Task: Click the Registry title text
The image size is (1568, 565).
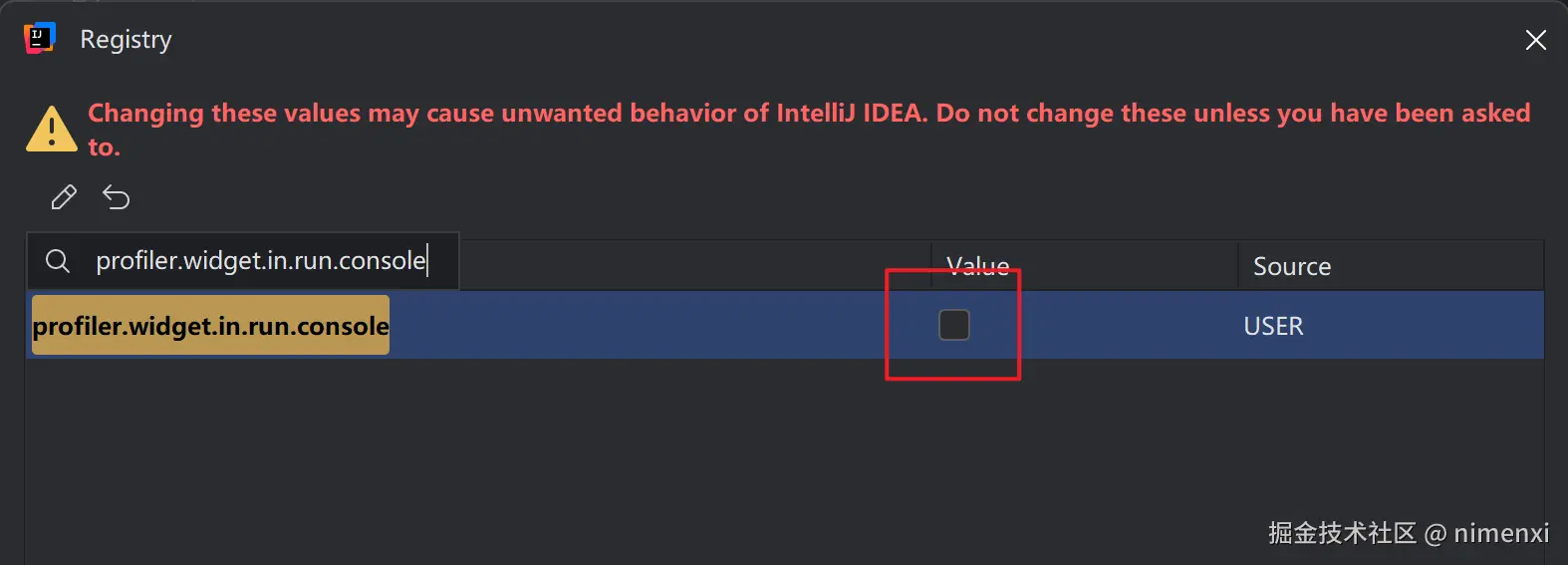Action: pos(126,40)
